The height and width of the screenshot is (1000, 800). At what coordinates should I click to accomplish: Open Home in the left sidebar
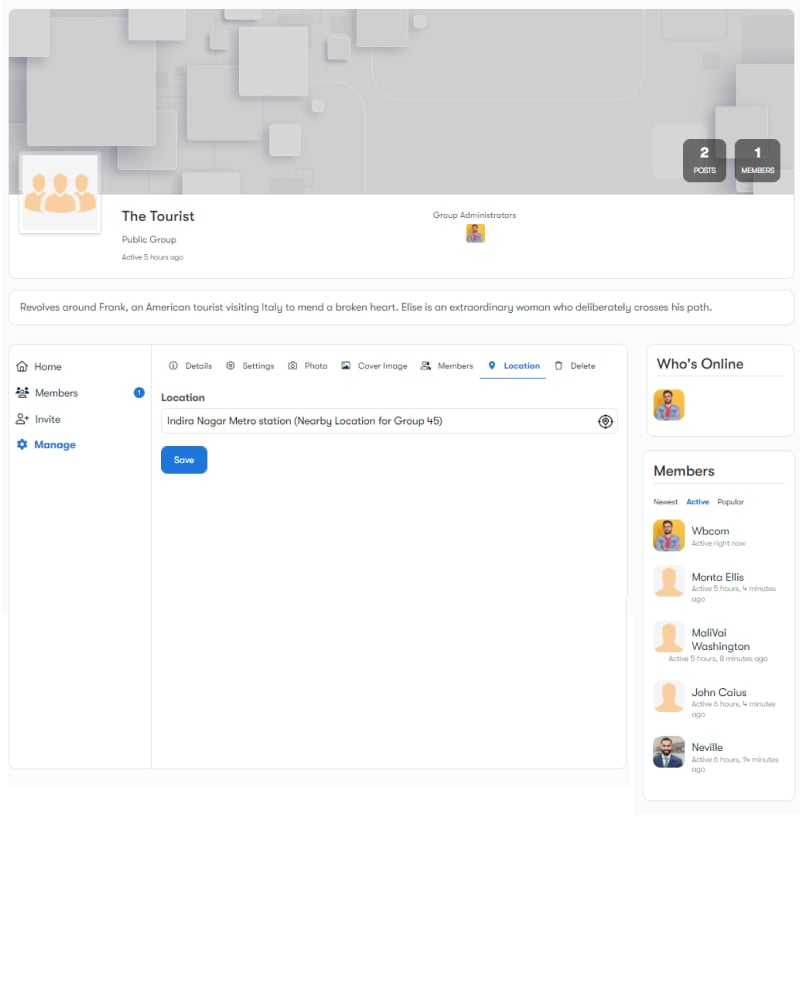click(47, 367)
